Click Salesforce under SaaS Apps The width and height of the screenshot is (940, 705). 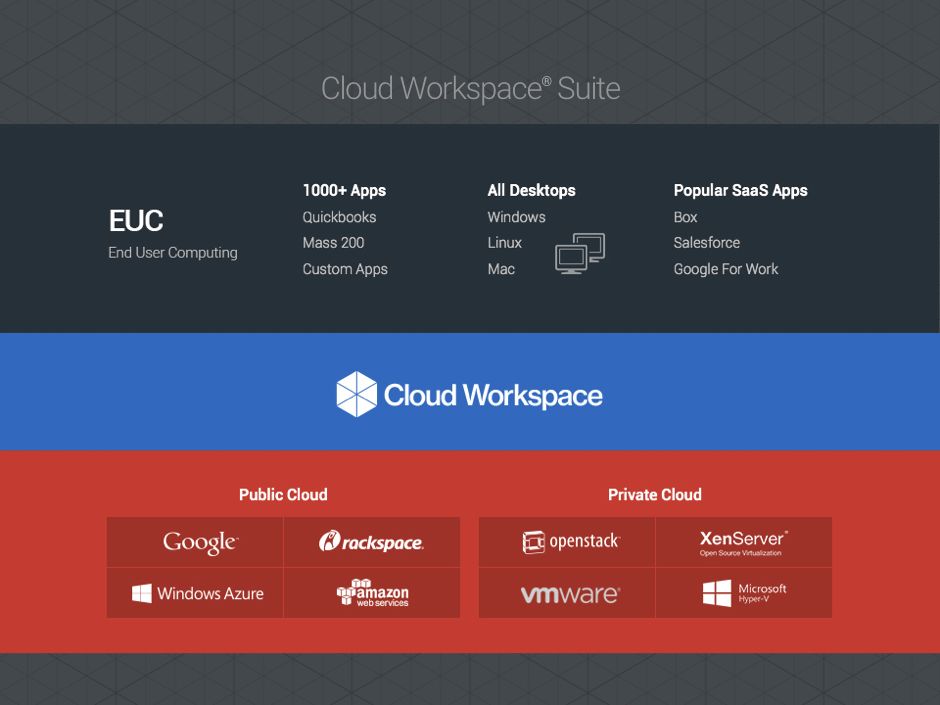pos(707,243)
